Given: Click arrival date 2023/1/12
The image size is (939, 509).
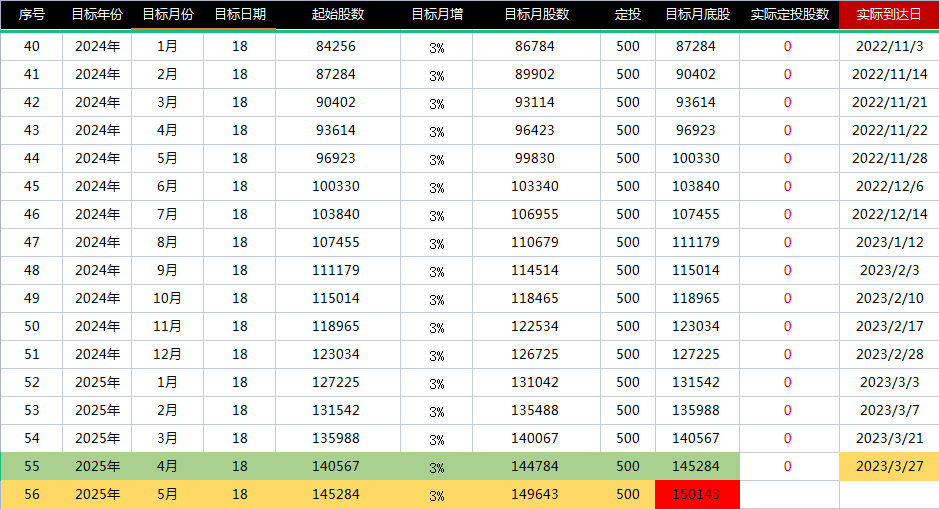Looking at the screenshot, I should (889, 242).
